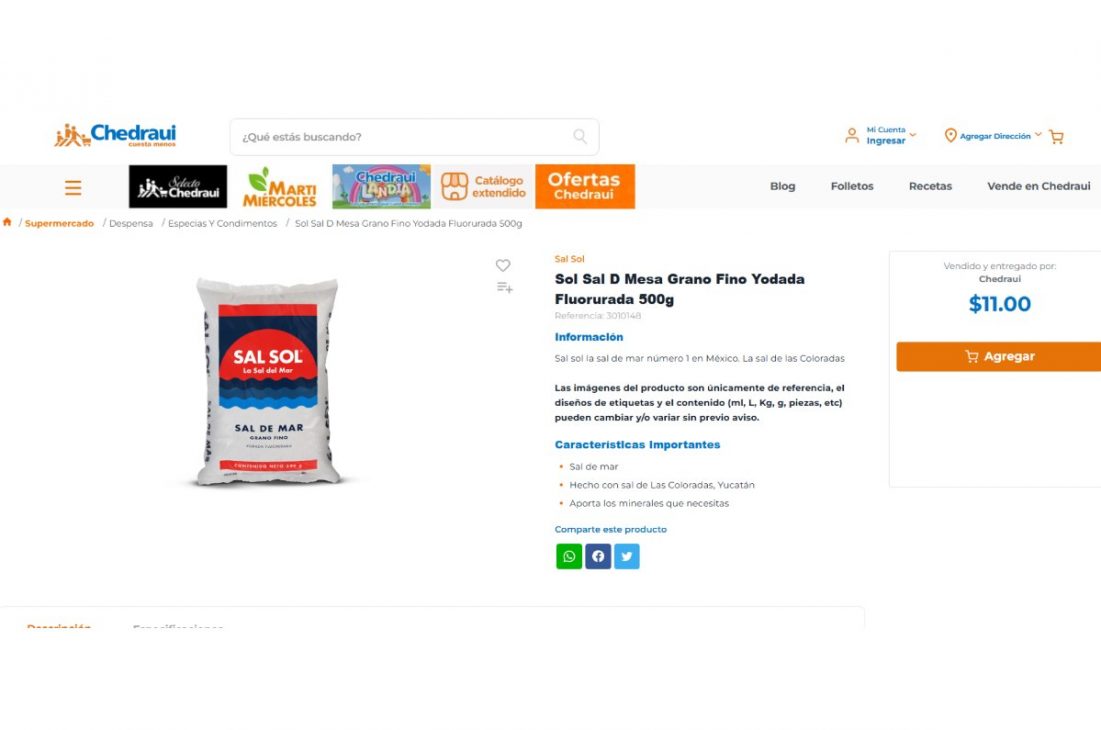Click the add-to-list icon below the heart

pos(504,287)
